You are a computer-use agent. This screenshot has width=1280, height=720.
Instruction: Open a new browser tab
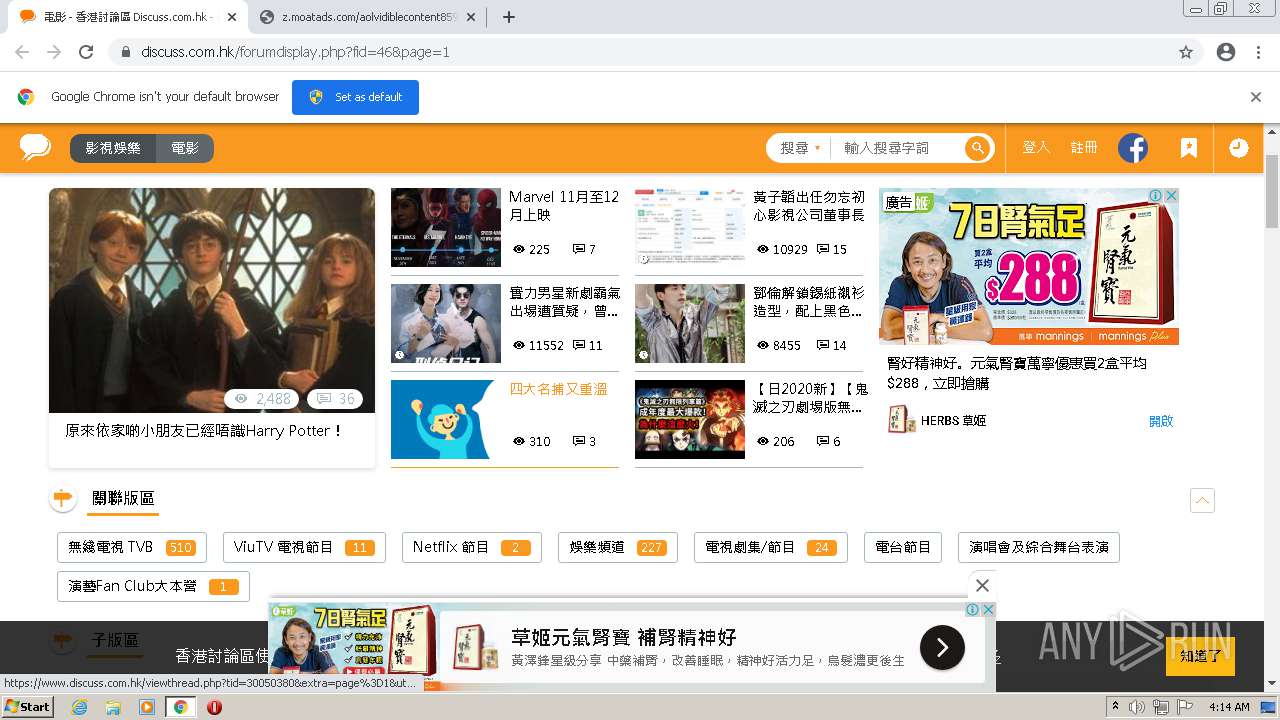(508, 17)
